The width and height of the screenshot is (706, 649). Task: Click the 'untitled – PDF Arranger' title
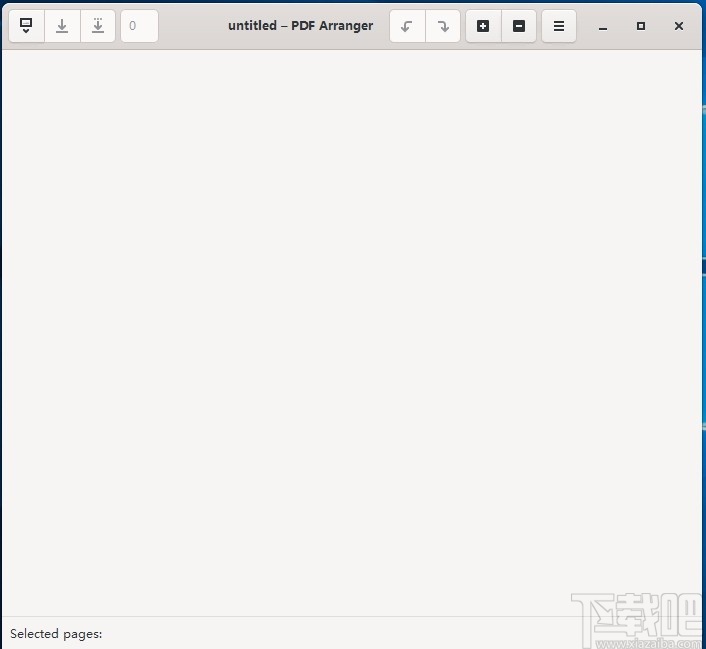click(x=300, y=26)
